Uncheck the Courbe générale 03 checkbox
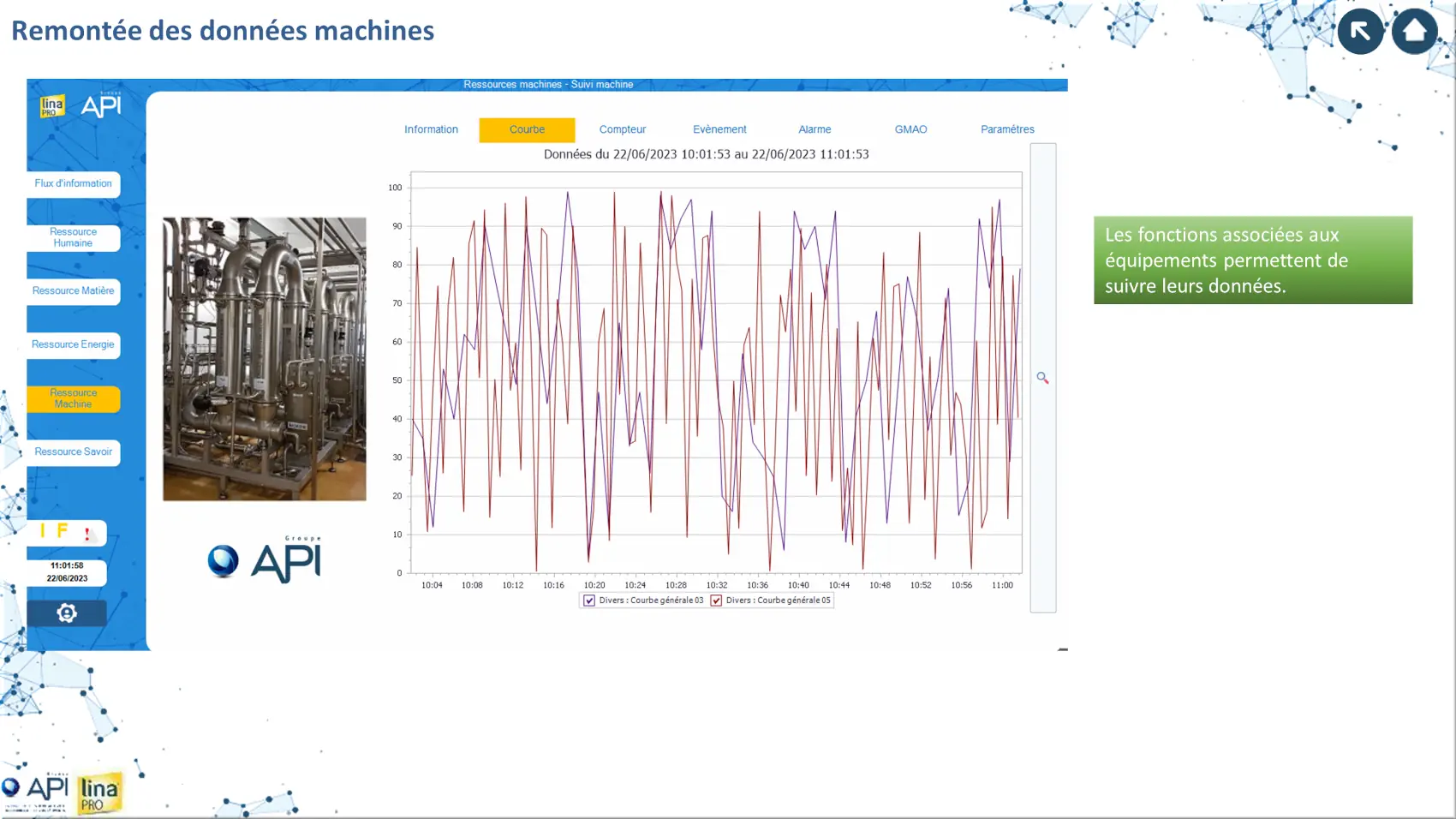Image resolution: width=1456 pixels, height=819 pixels. point(589,601)
